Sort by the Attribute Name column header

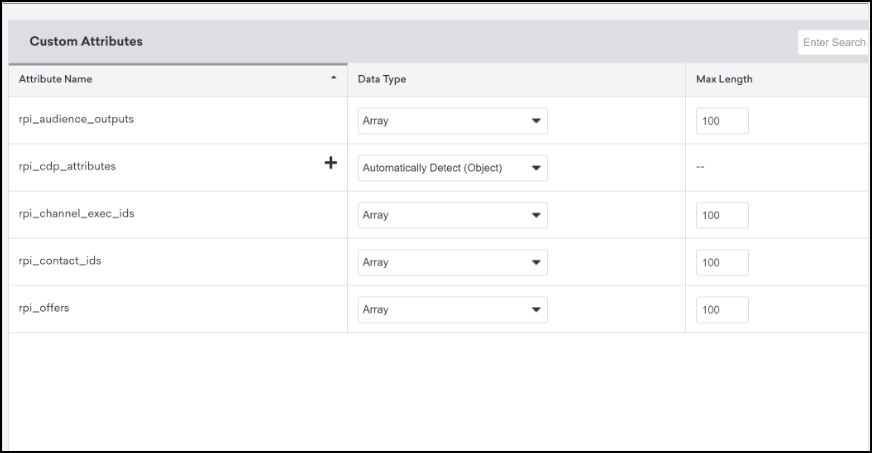point(56,79)
